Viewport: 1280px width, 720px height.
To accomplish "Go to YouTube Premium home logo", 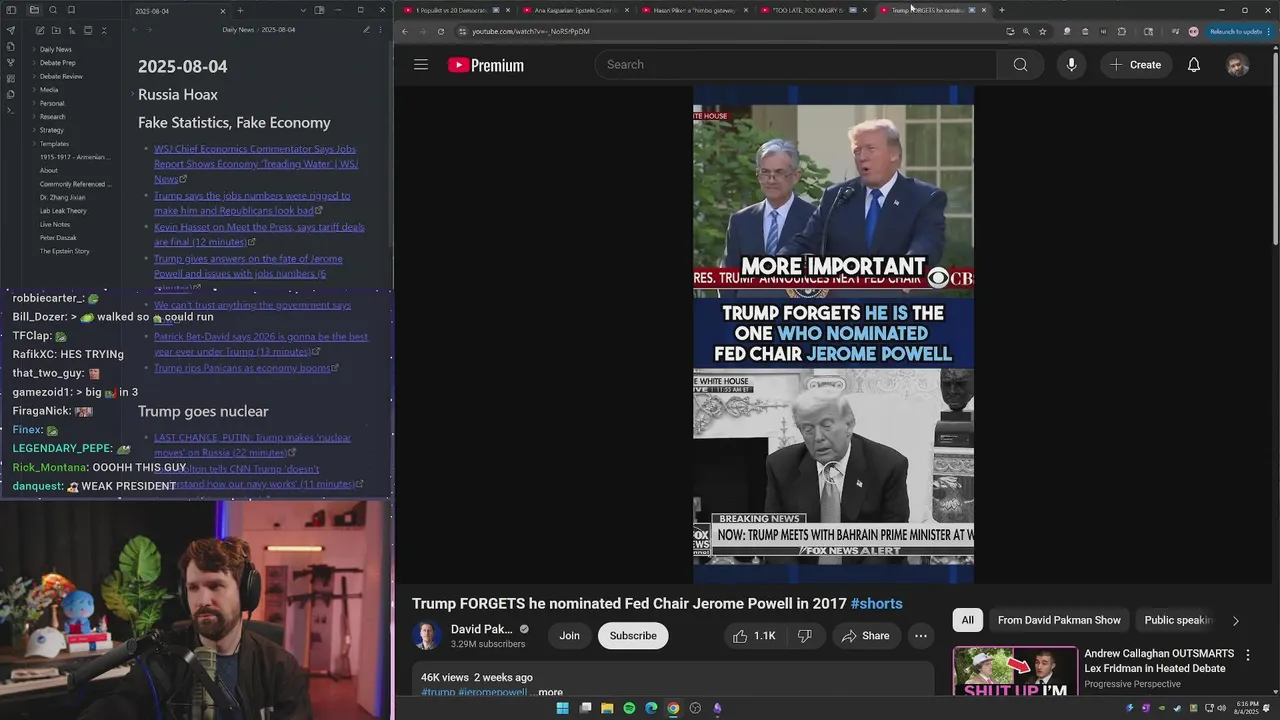I will pos(486,65).
